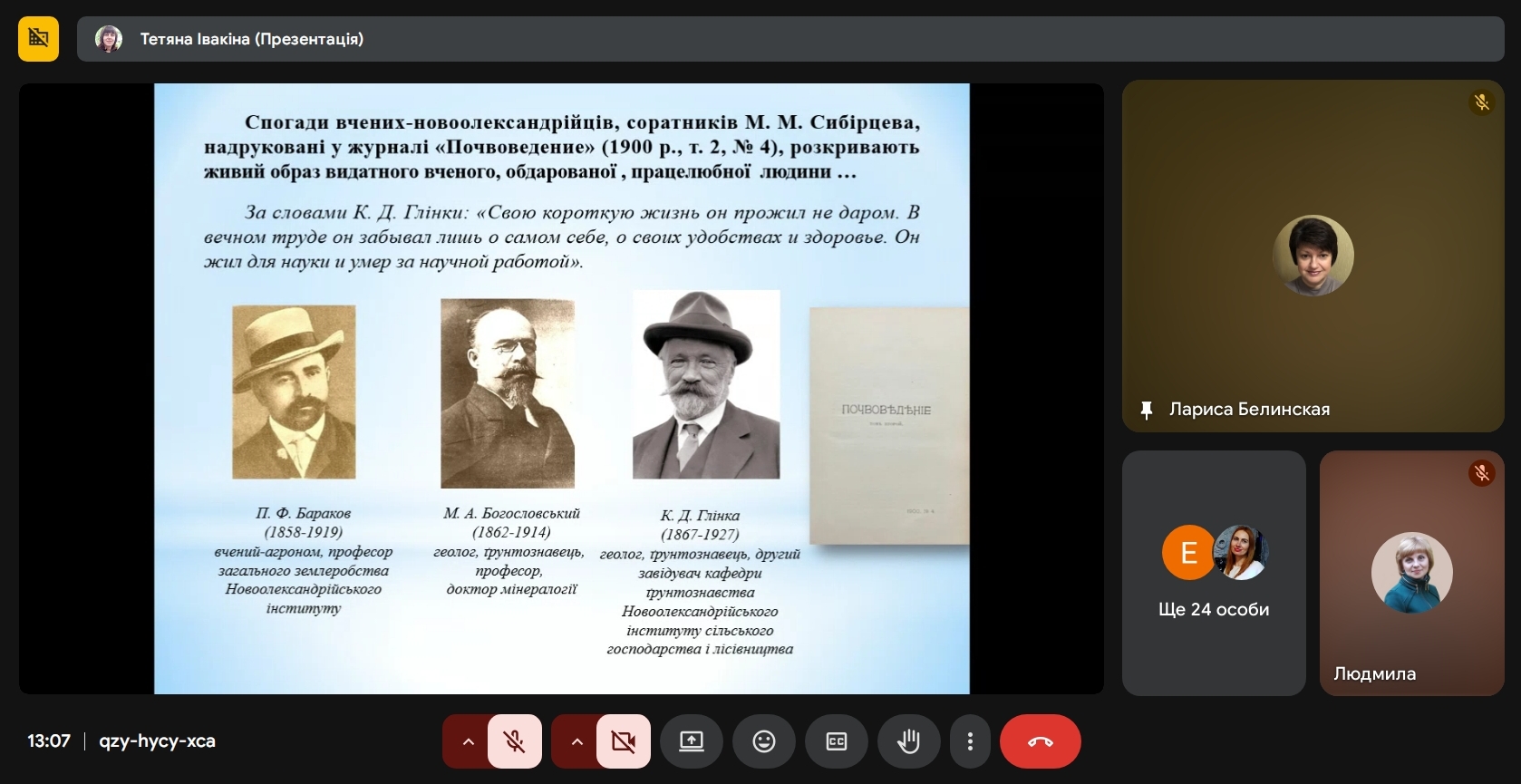Click meeting code qzy-hycy-xca

(x=157, y=741)
